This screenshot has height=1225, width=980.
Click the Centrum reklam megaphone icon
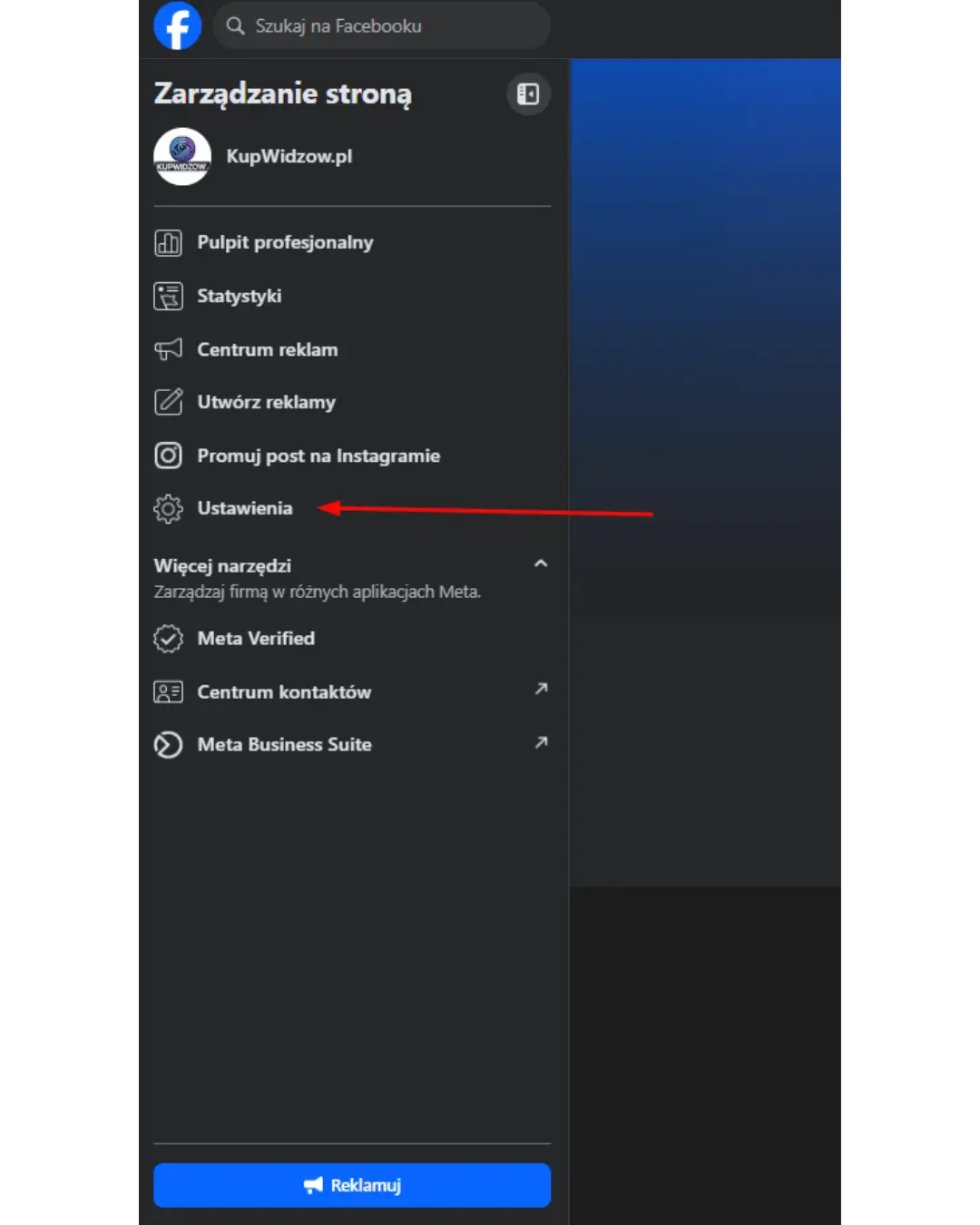click(x=168, y=349)
